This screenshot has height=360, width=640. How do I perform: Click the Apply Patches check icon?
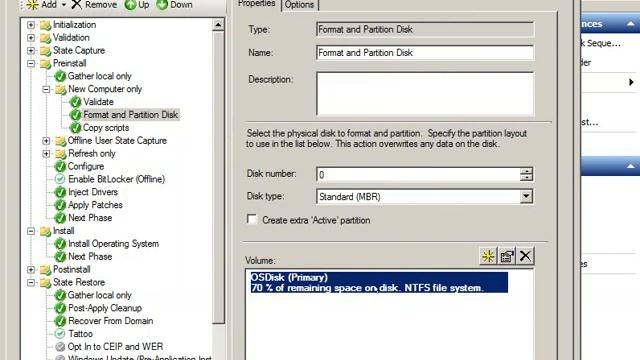pos(60,205)
